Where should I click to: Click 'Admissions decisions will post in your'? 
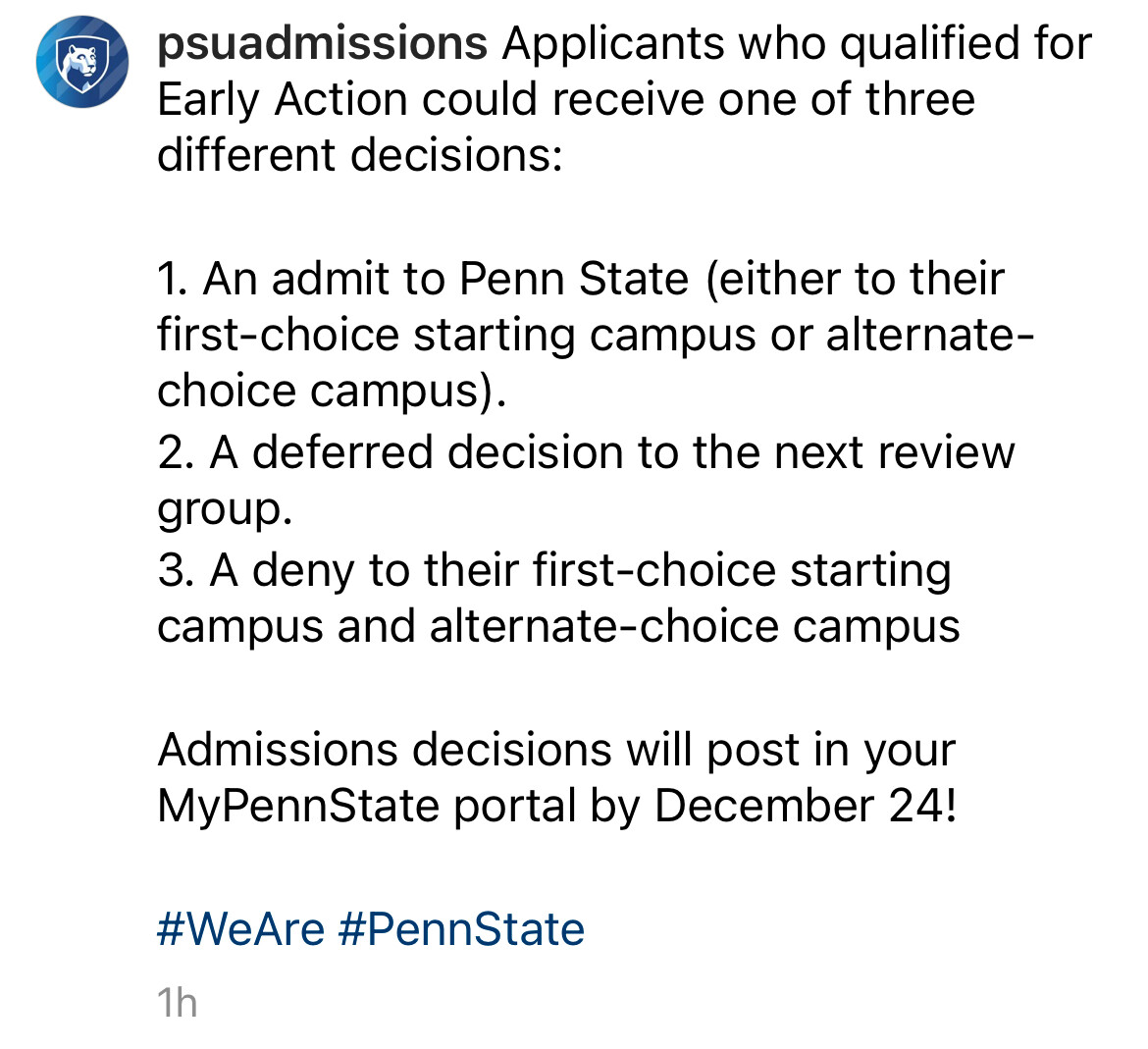tap(556, 751)
